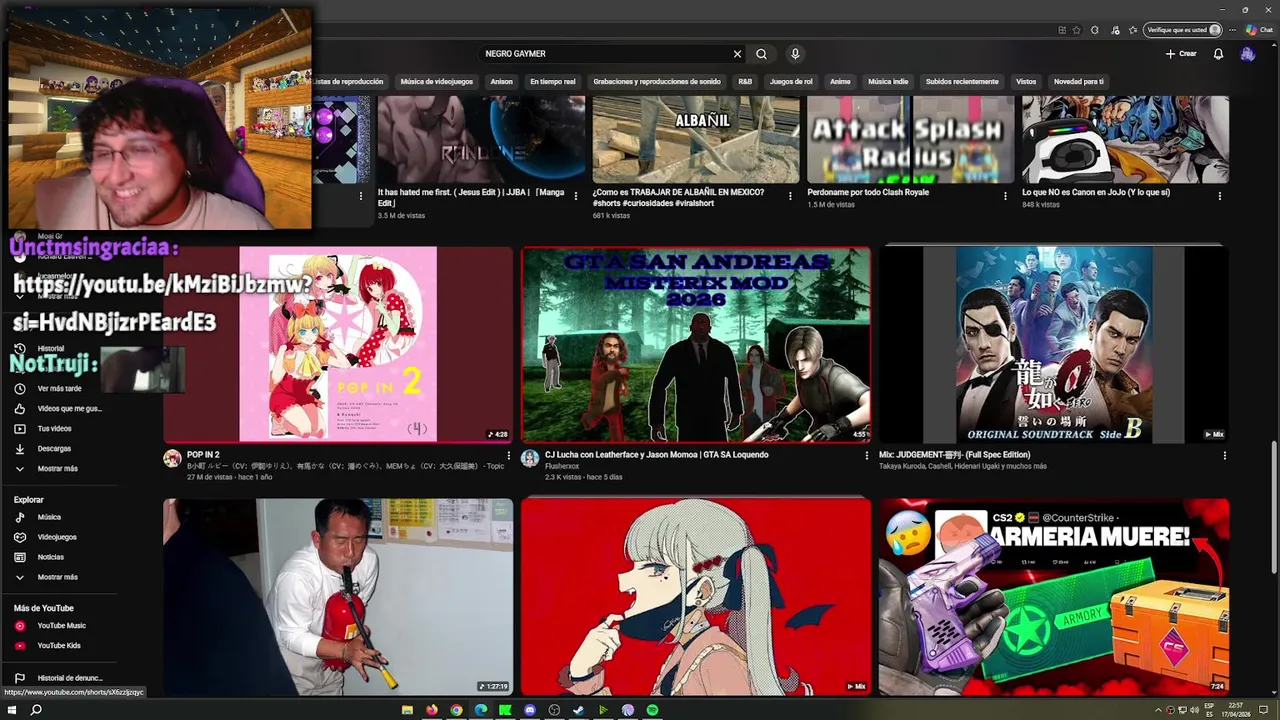Open YouTube Music link

58,626
